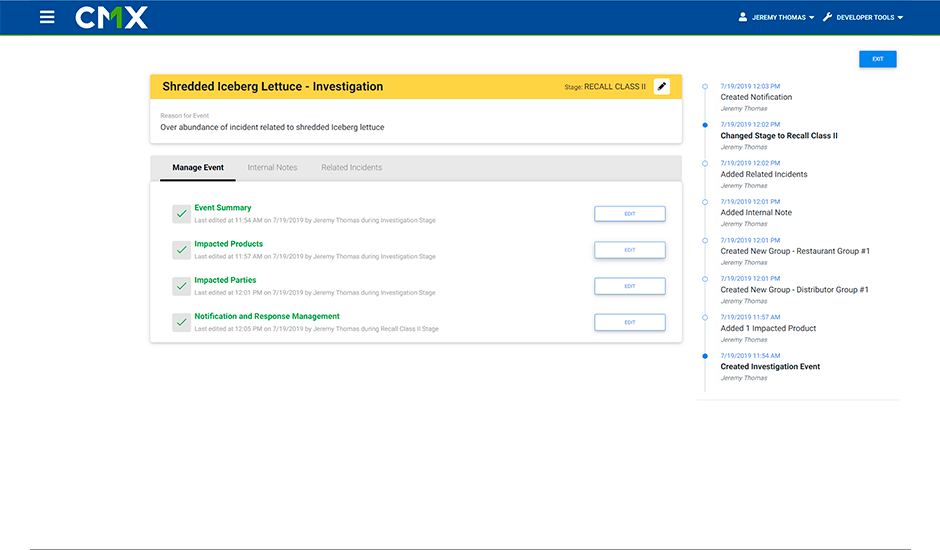Viewport: 940px width, 550px height.
Task: Click the Developer Tools wrench icon
Action: point(827,17)
